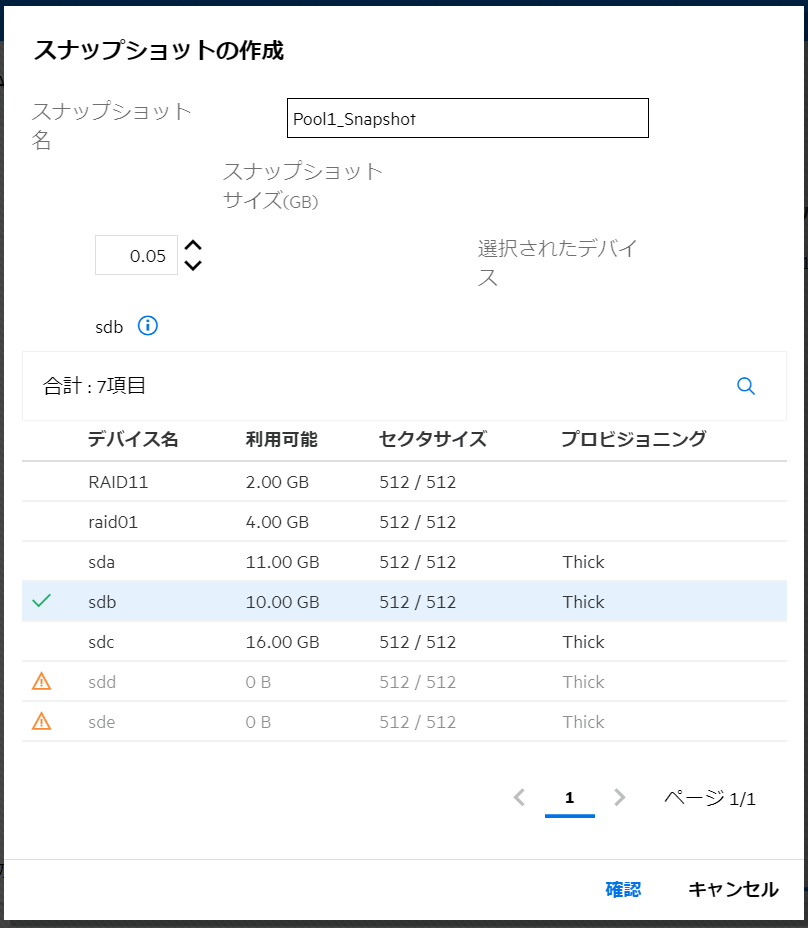
Task: Click the snapshot name text field
Action: coord(467,118)
